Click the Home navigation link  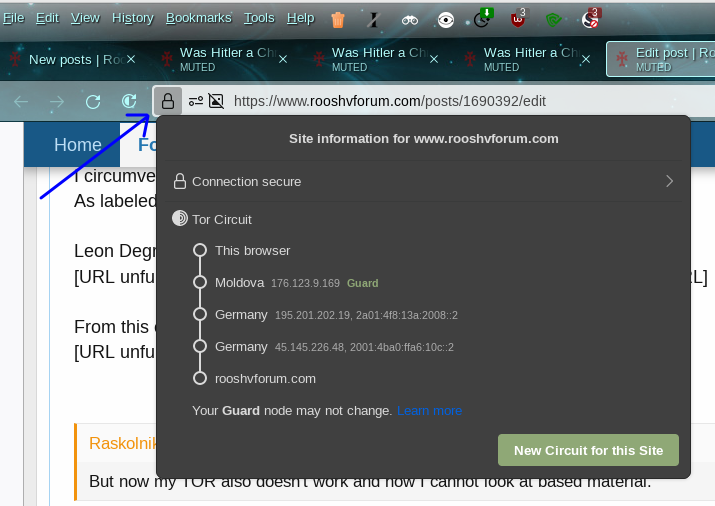[78, 145]
